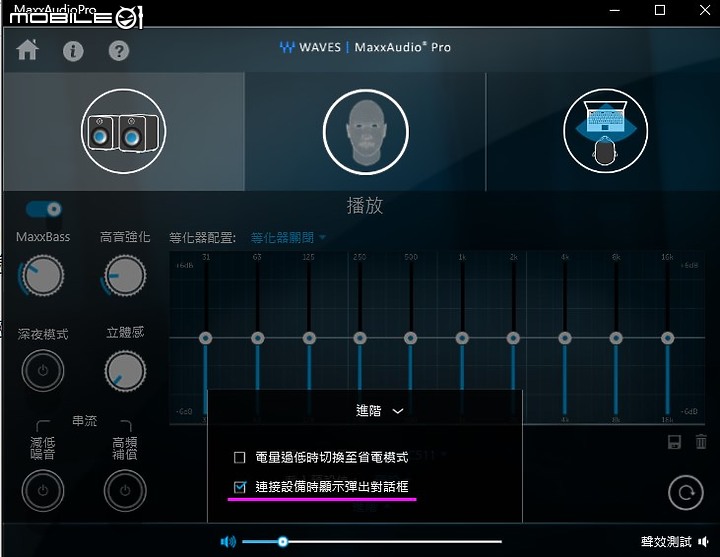Click the WAVES MaxxAudio Pro logo
This screenshot has height=557, width=720.
(x=365, y=47)
